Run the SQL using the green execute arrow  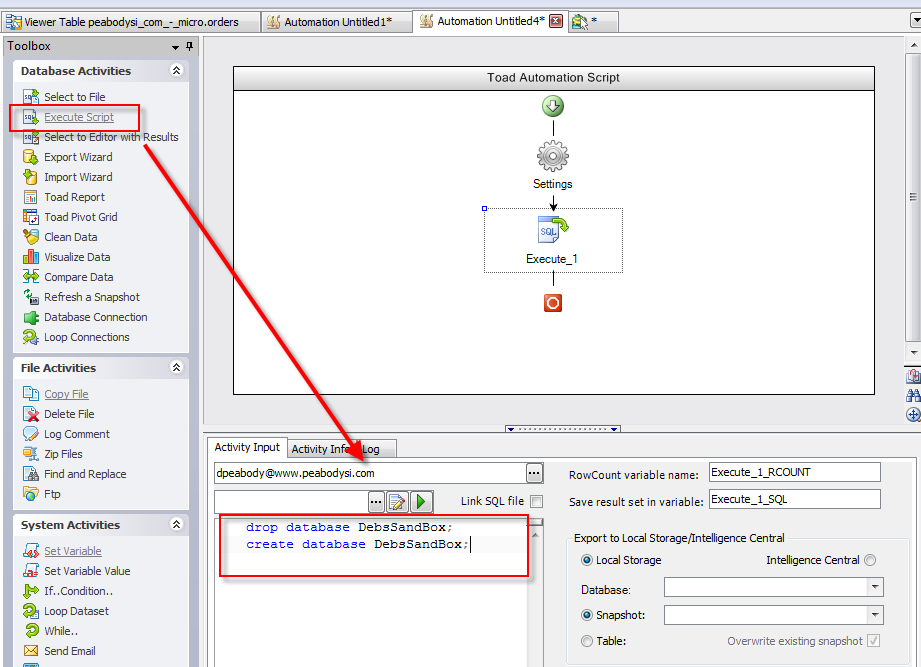click(419, 501)
